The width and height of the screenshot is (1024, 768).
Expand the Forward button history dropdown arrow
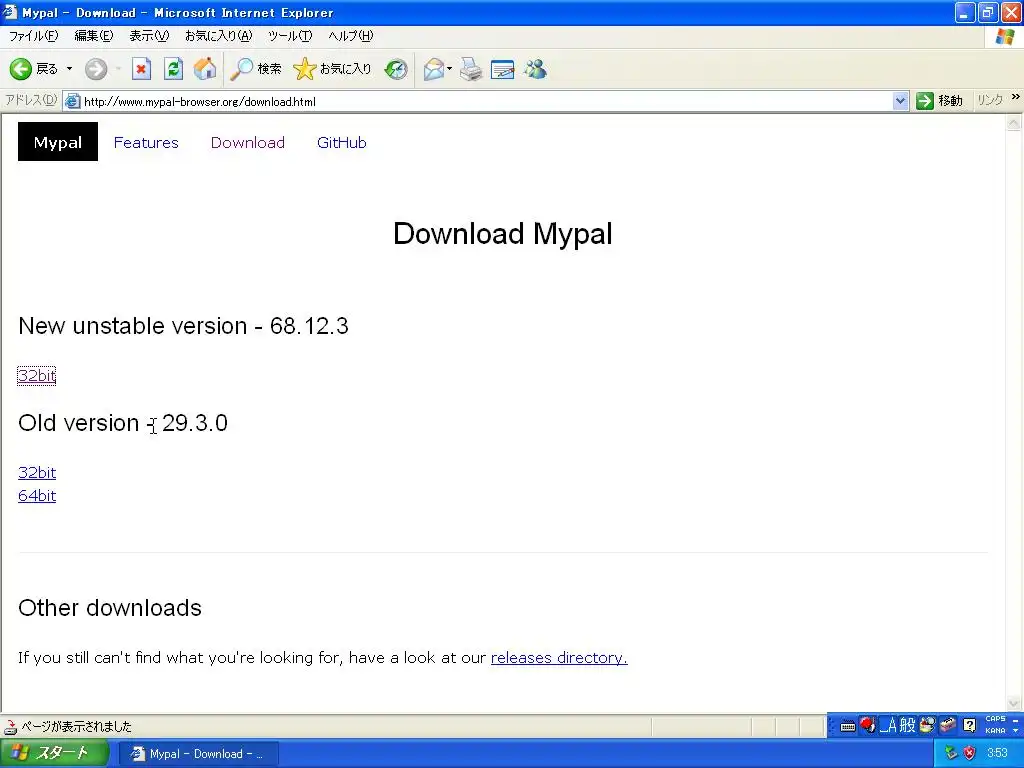[x=118, y=69]
